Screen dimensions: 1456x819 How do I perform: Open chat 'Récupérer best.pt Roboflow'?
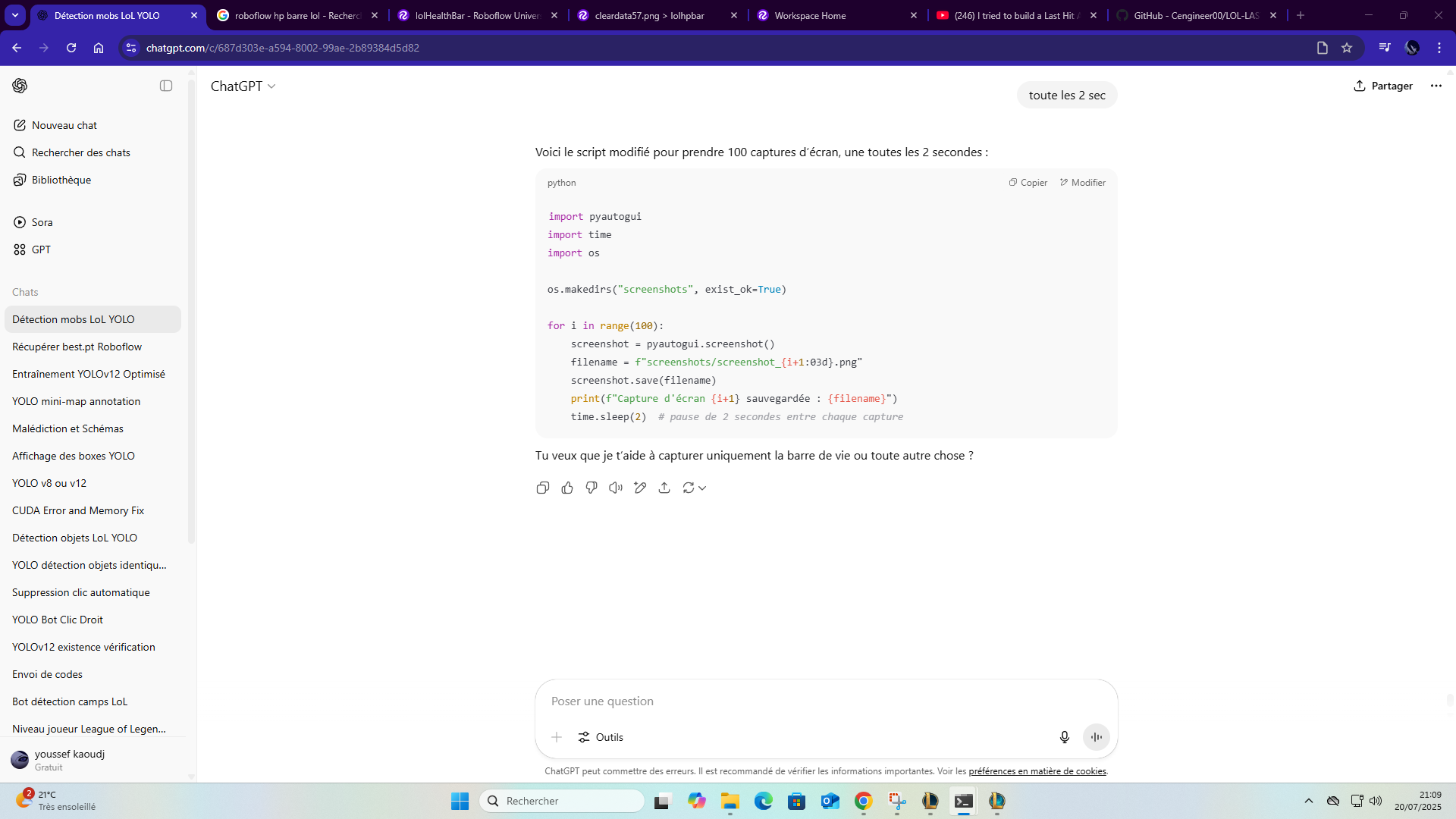point(93,347)
